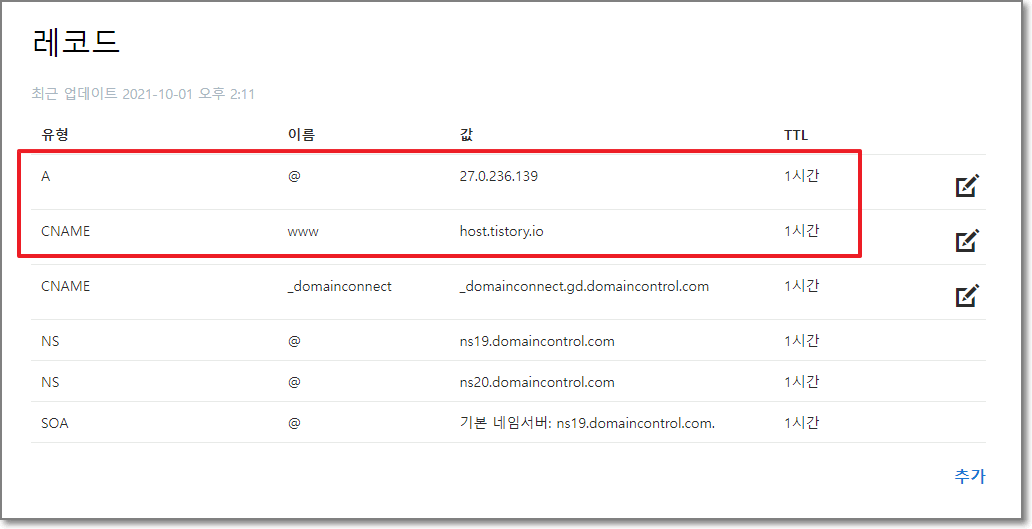Click the 이름 column header
Viewport: 1032px width, 529px height.
(x=301, y=135)
